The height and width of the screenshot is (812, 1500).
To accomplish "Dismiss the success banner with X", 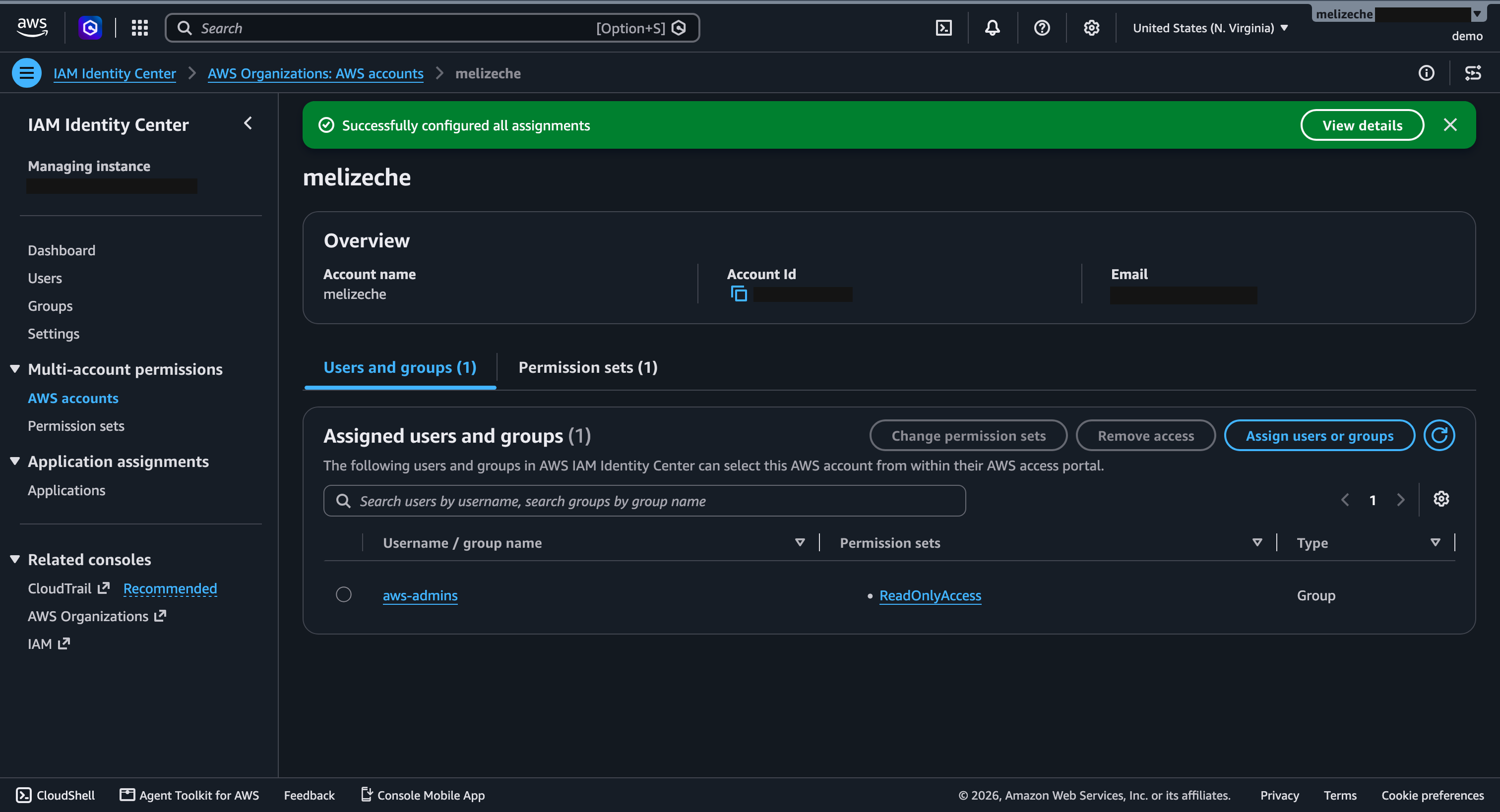I will point(1450,125).
